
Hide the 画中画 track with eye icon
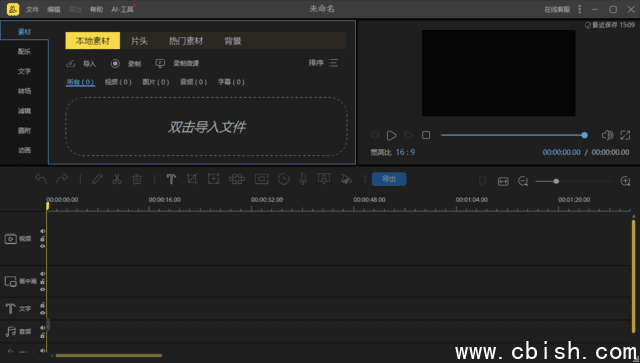[42, 290]
